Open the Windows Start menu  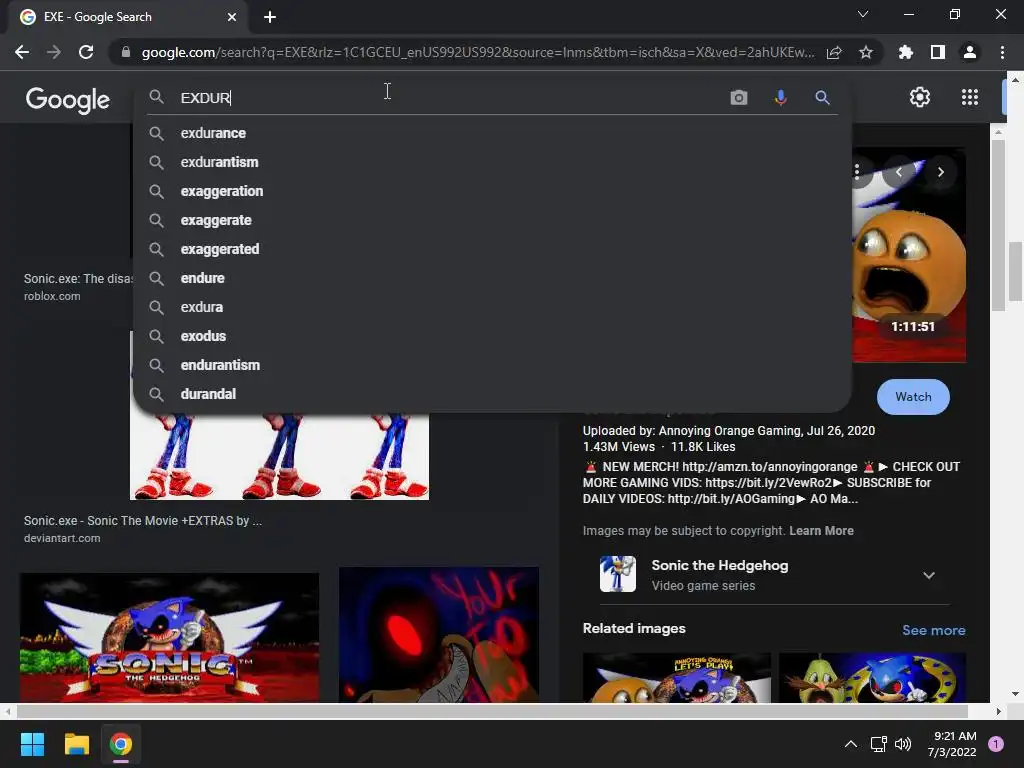pos(32,744)
